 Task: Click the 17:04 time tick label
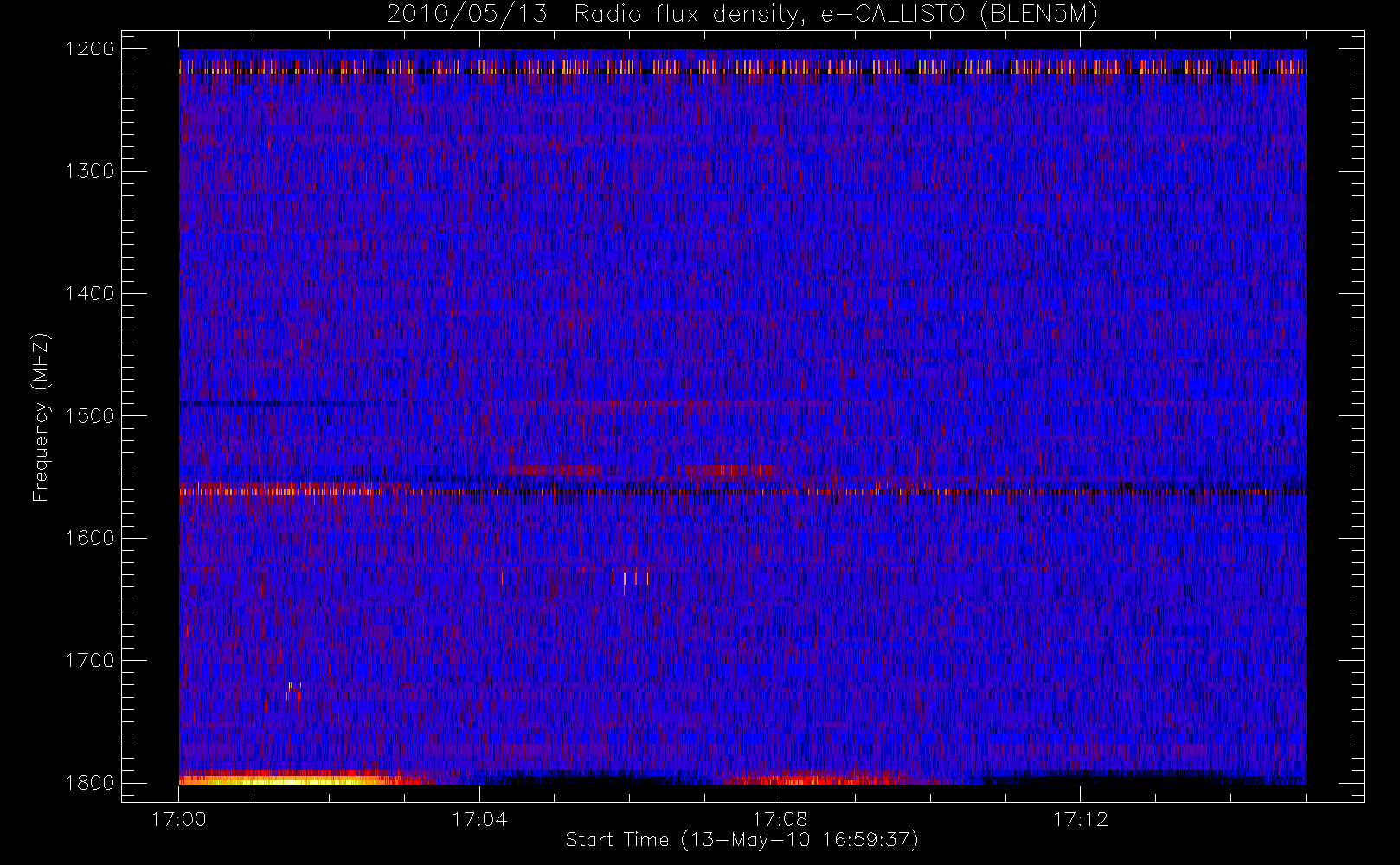(x=479, y=819)
